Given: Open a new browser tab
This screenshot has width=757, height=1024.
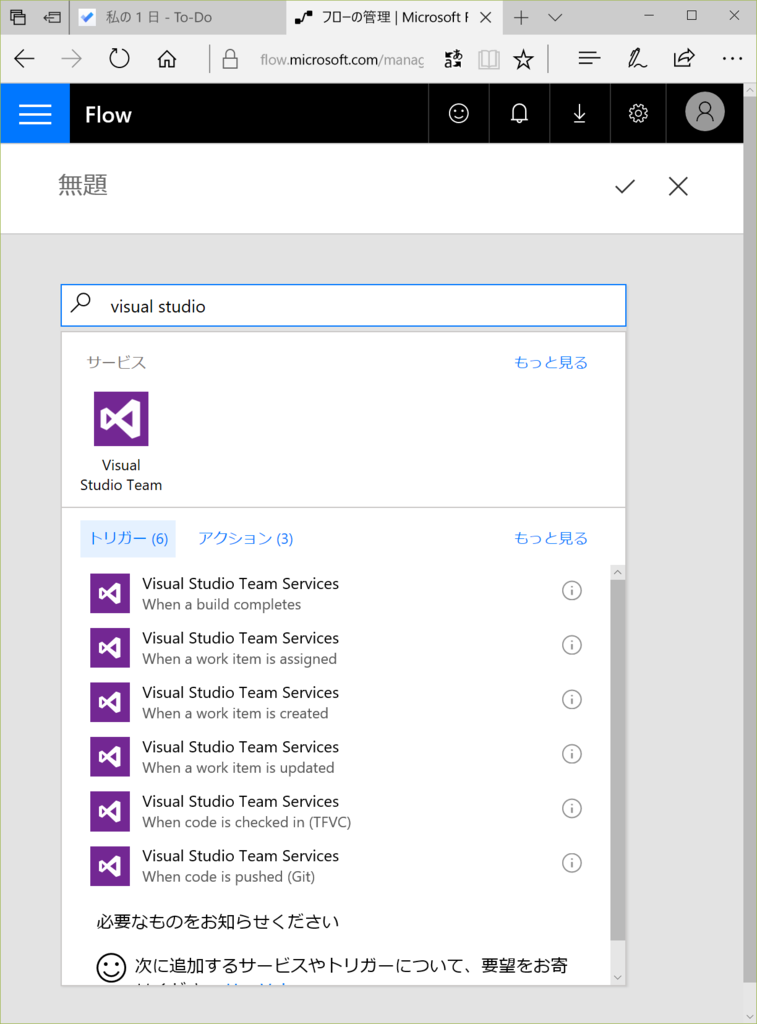Looking at the screenshot, I should [x=521, y=18].
